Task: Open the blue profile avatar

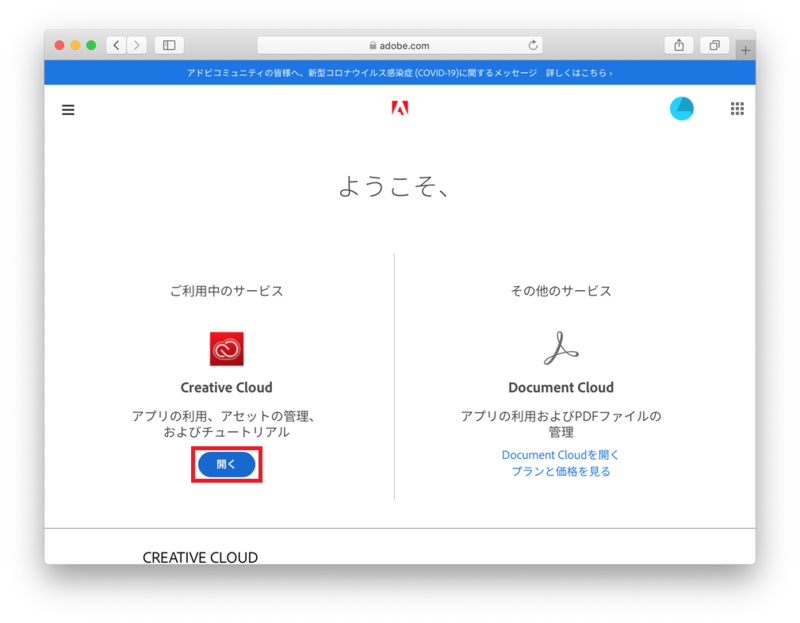Action: tap(681, 109)
